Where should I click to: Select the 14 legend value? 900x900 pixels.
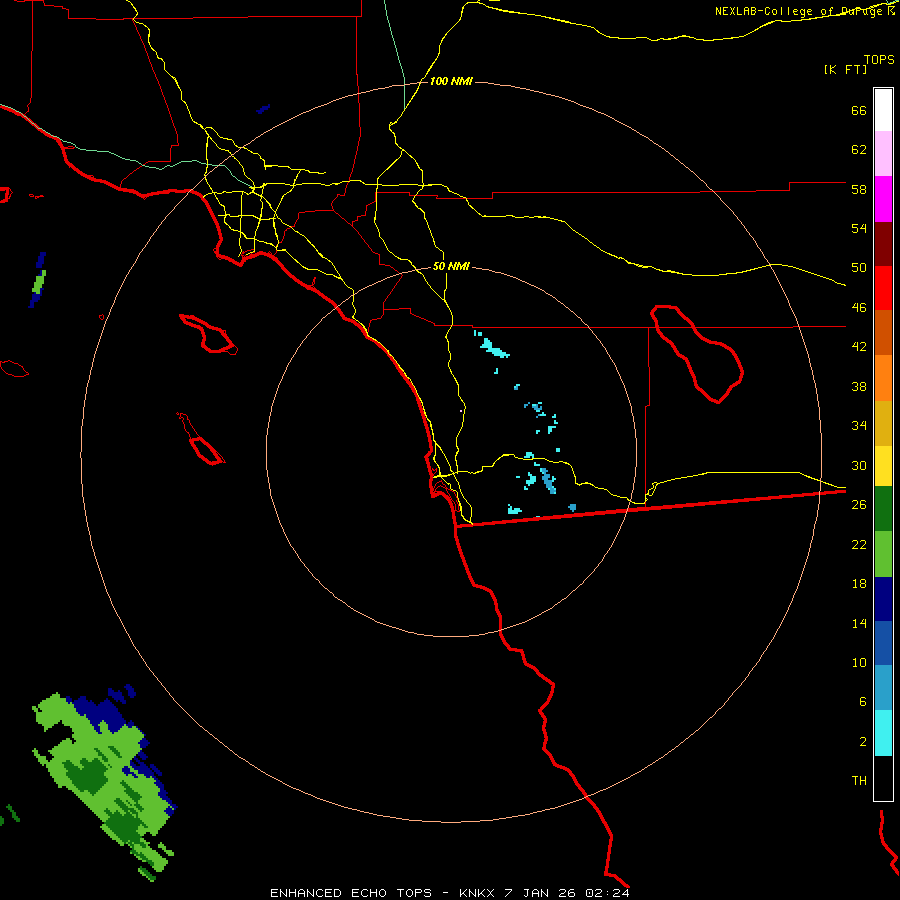tap(859, 623)
